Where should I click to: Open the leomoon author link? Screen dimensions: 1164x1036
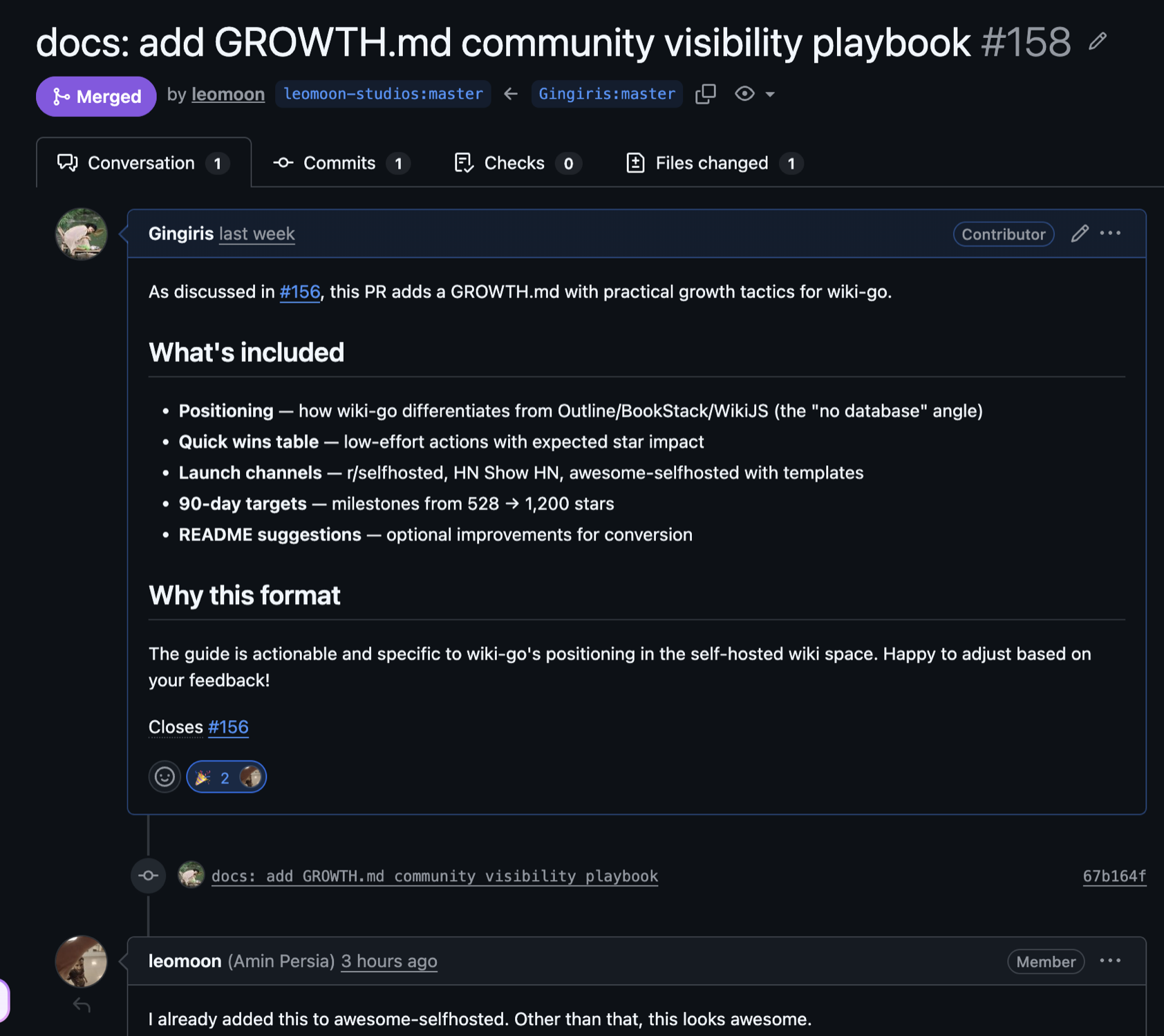[x=228, y=95]
